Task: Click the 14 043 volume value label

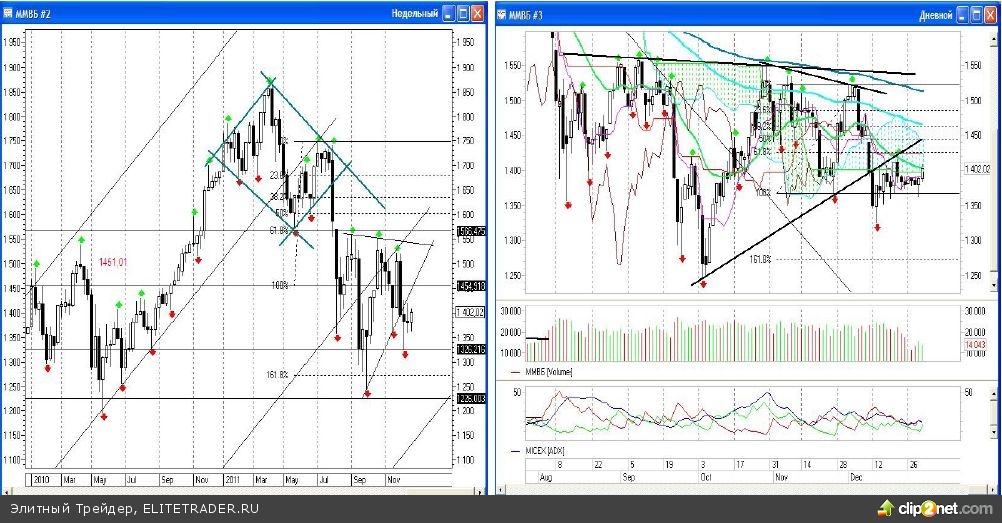Action: click(x=975, y=345)
